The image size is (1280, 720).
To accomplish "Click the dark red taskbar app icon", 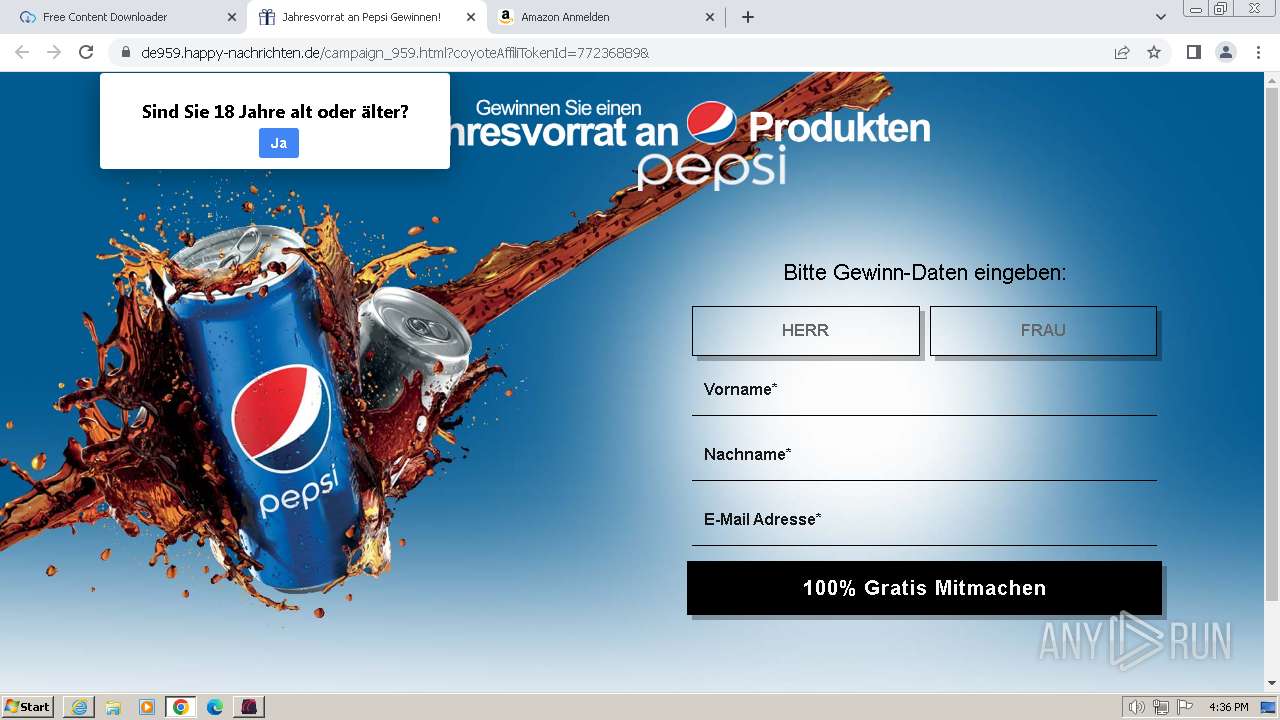I will 249,707.
